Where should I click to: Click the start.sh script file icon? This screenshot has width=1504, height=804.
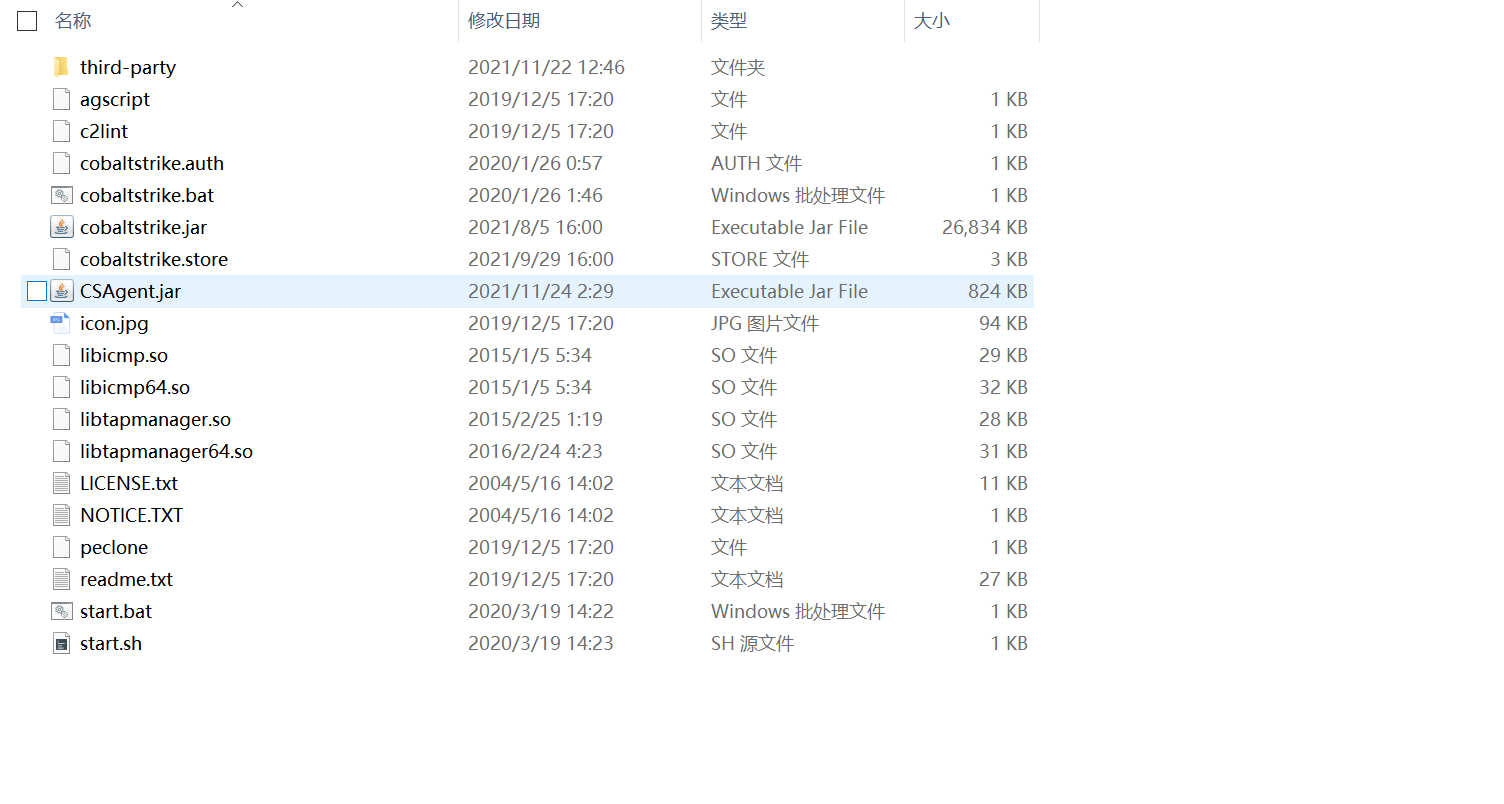pyautogui.click(x=62, y=643)
